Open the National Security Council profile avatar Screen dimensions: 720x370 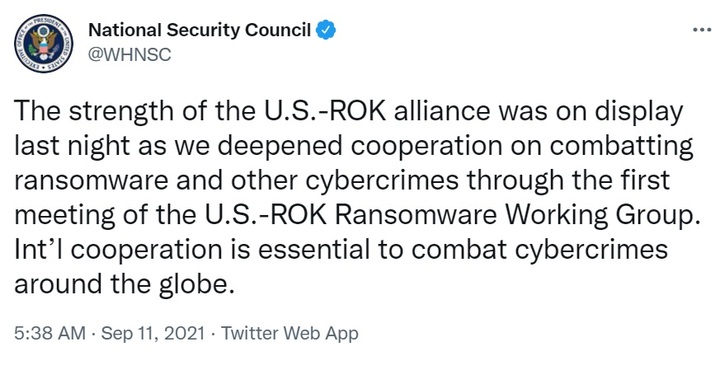(44, 44)
